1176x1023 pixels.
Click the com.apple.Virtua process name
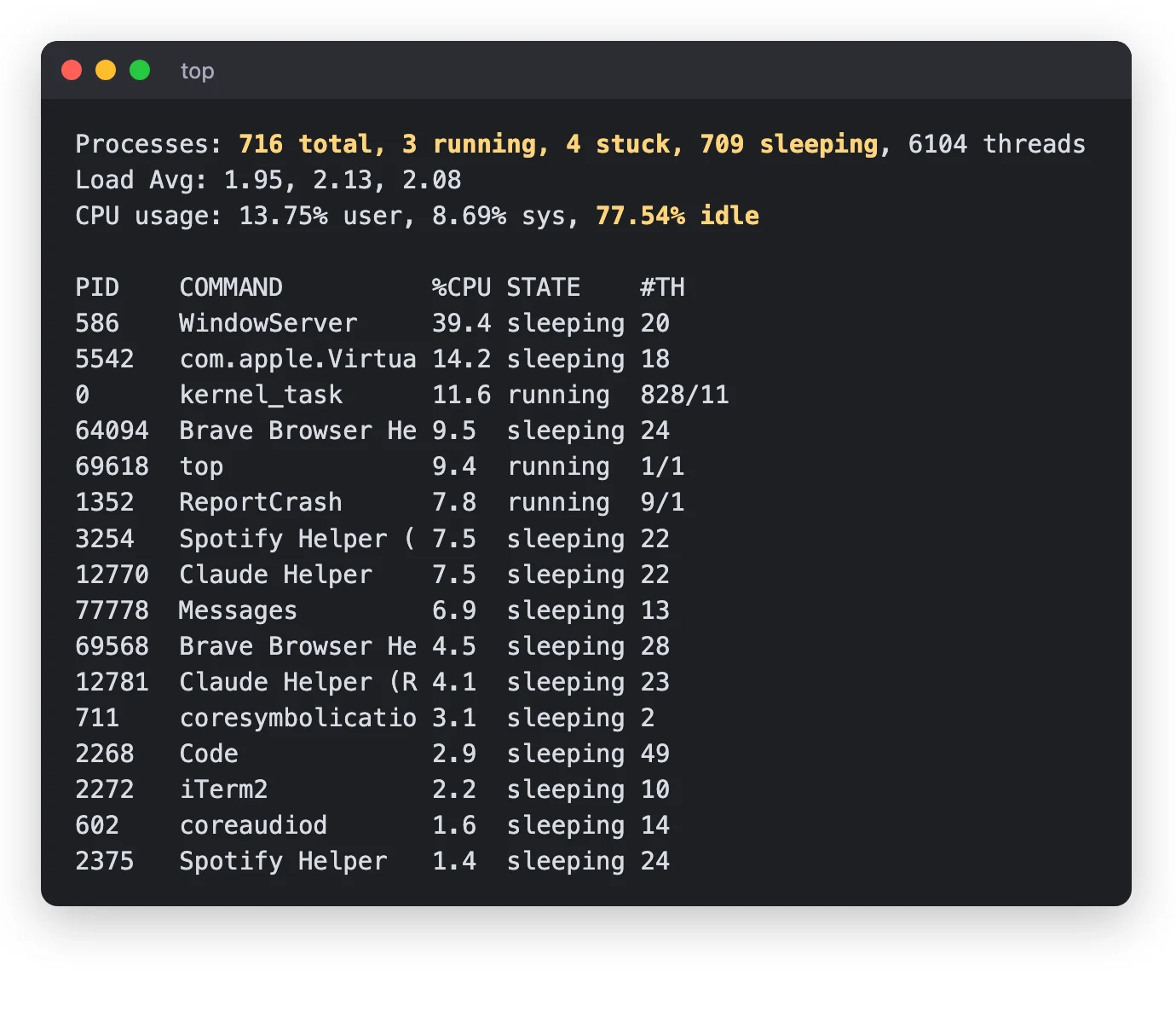297,359
